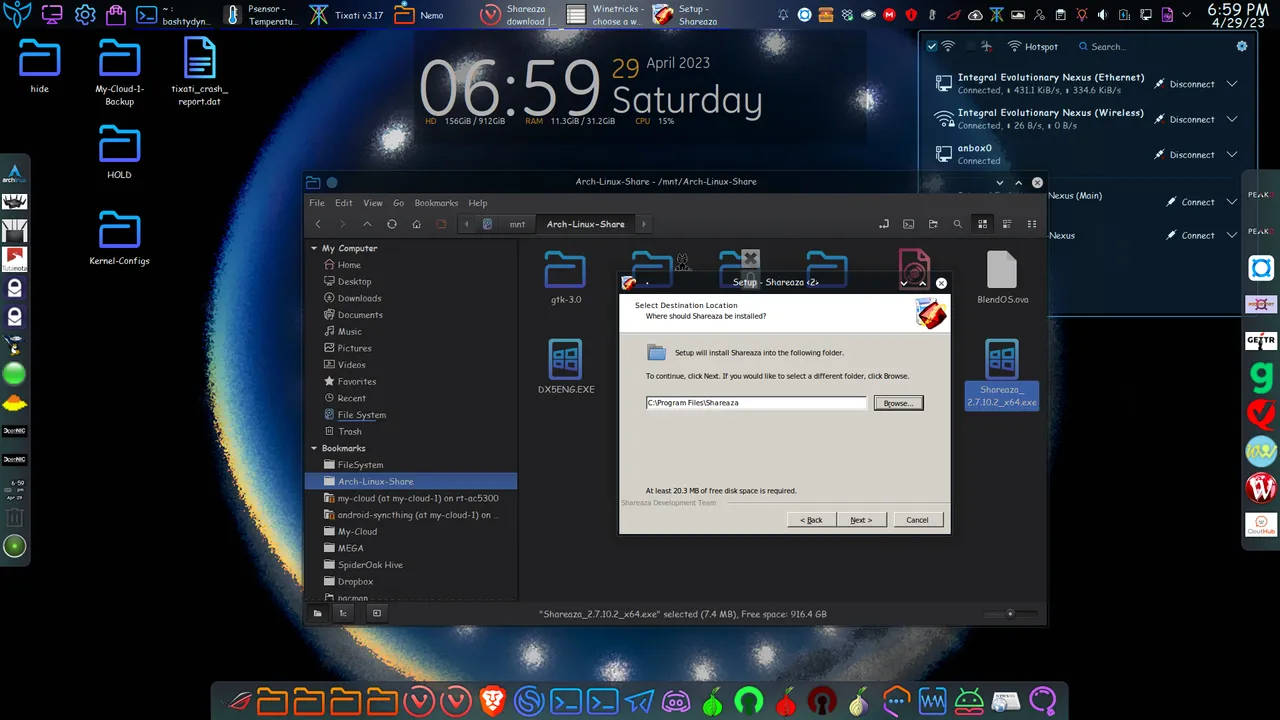Switch Nemo to icon view
Image resolution: width=1280 pixels, height=720 pixels.
coord(982,224)
